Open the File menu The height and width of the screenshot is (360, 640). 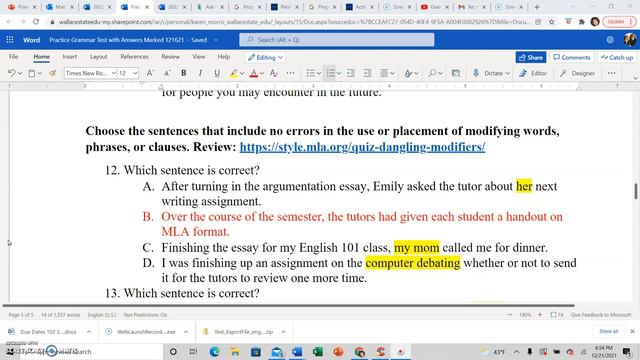point(13,57)
